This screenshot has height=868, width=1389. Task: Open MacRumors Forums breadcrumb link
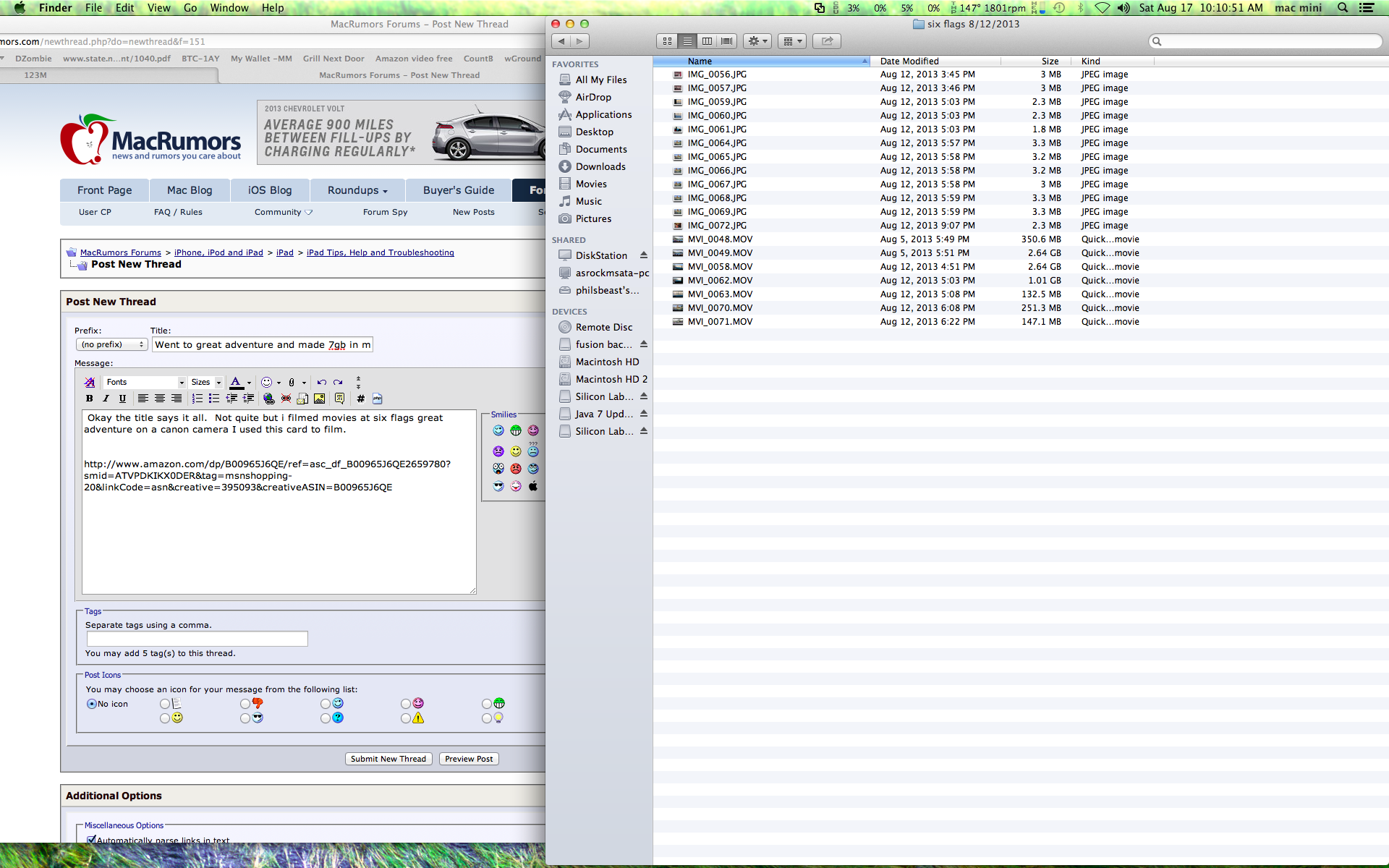[x=121, y=252]
